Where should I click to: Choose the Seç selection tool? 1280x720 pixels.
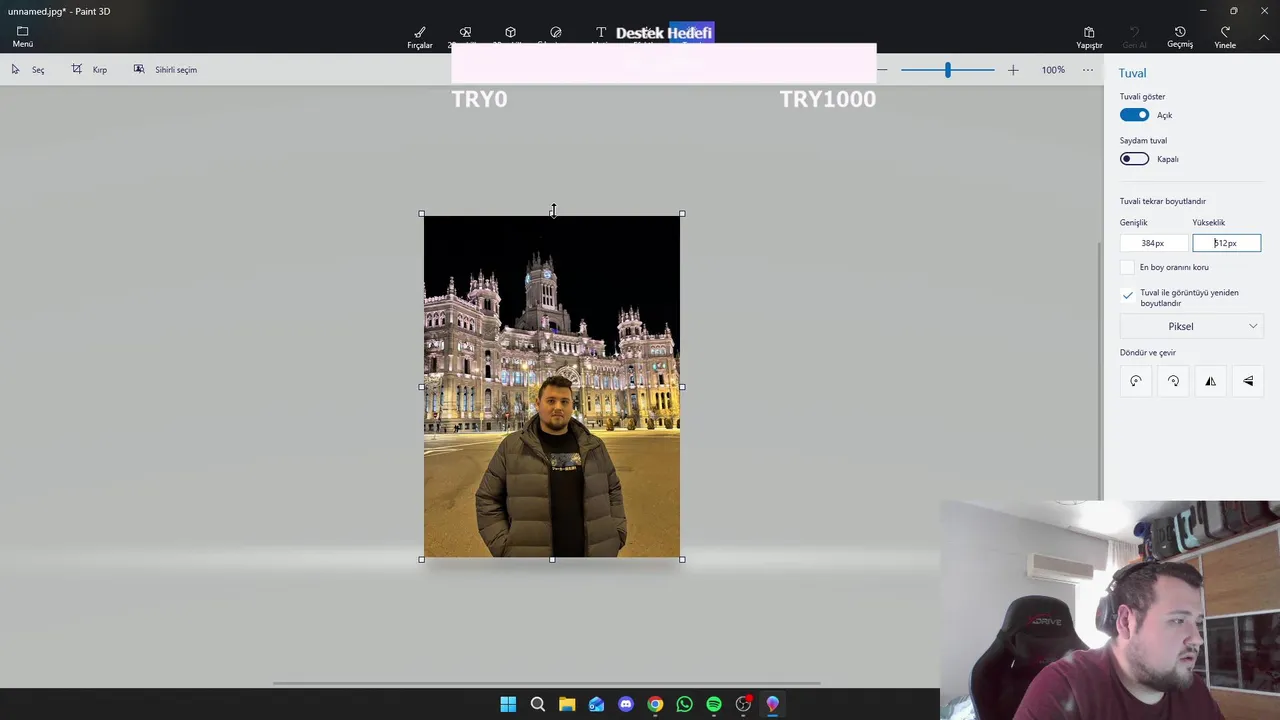point(27,70)
